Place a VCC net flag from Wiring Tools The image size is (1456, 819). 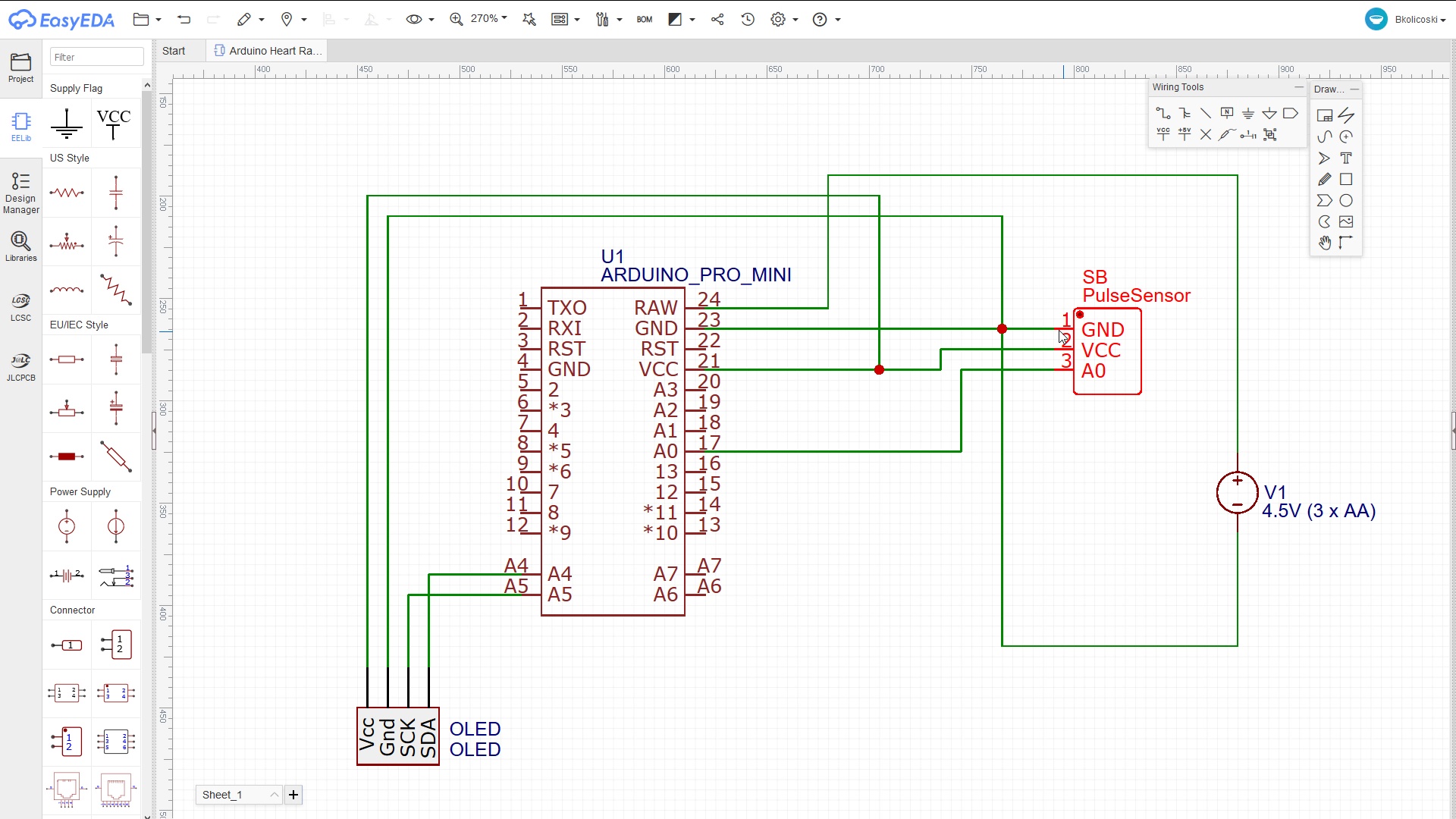click(1163, 134)
